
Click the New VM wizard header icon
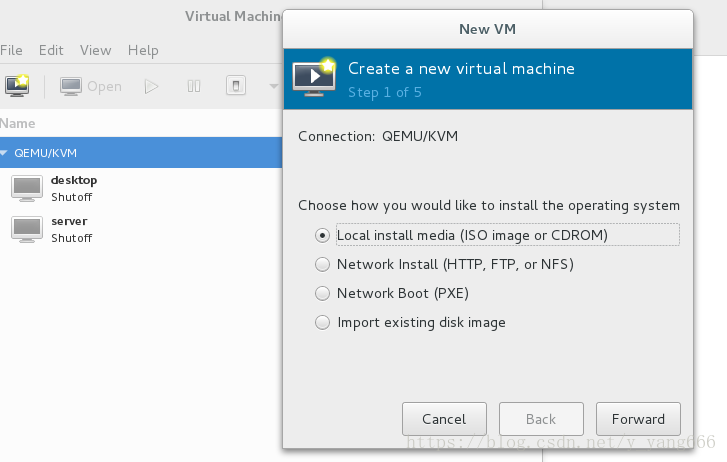point(314,77)
